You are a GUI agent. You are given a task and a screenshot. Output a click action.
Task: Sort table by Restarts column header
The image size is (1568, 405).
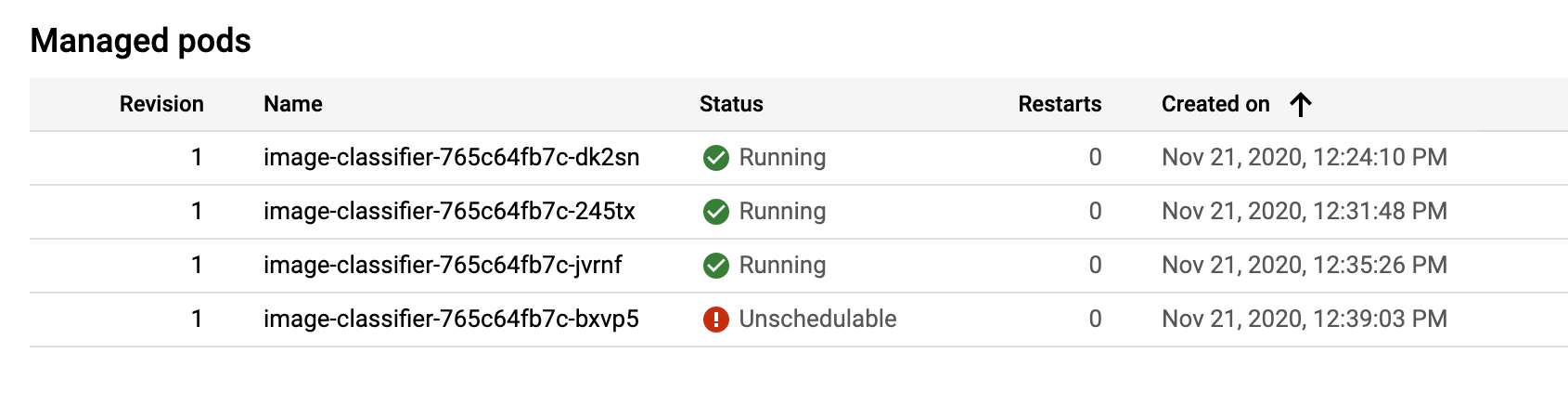tap(1060, 104)
